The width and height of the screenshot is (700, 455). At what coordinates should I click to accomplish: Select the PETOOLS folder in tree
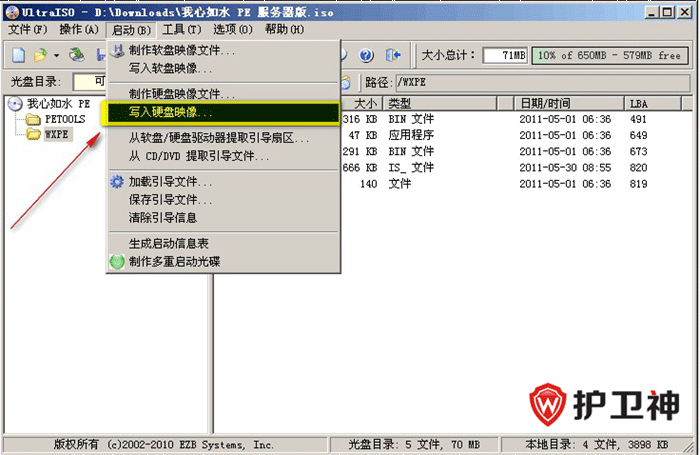(65, 119)
